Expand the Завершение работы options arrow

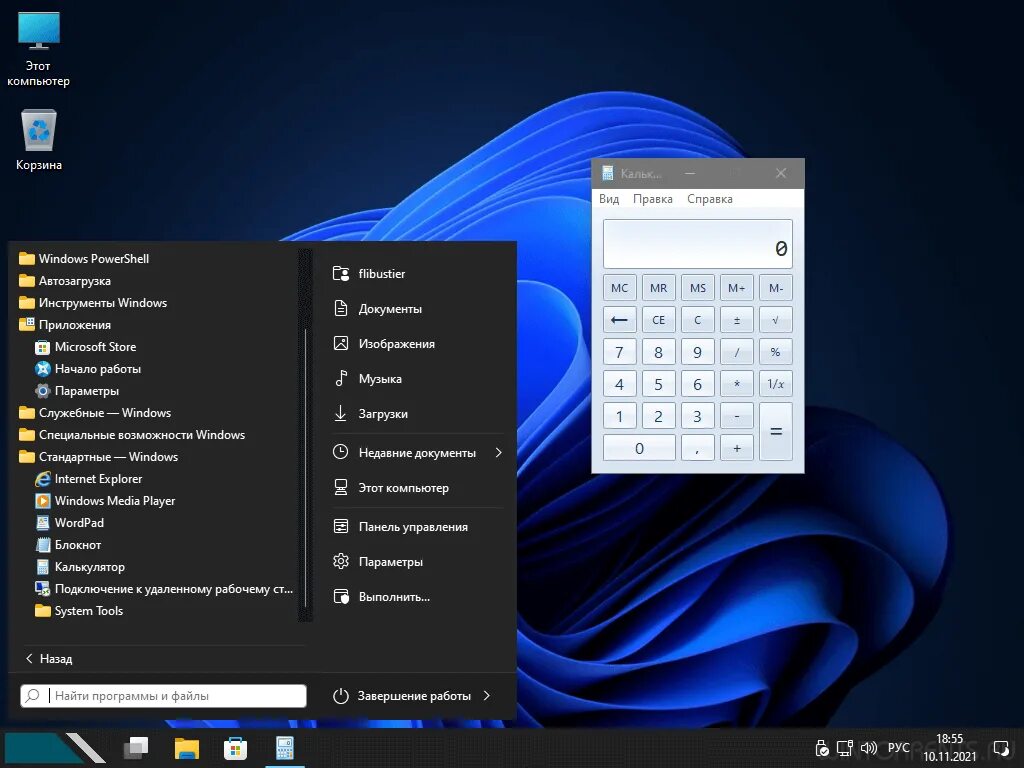click(487, 695)
